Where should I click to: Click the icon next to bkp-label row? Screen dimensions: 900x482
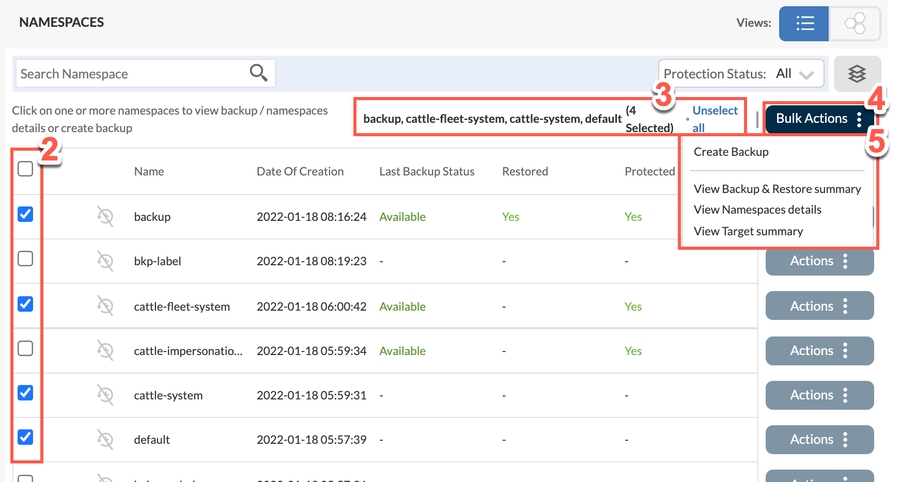(x=105, y=261)
